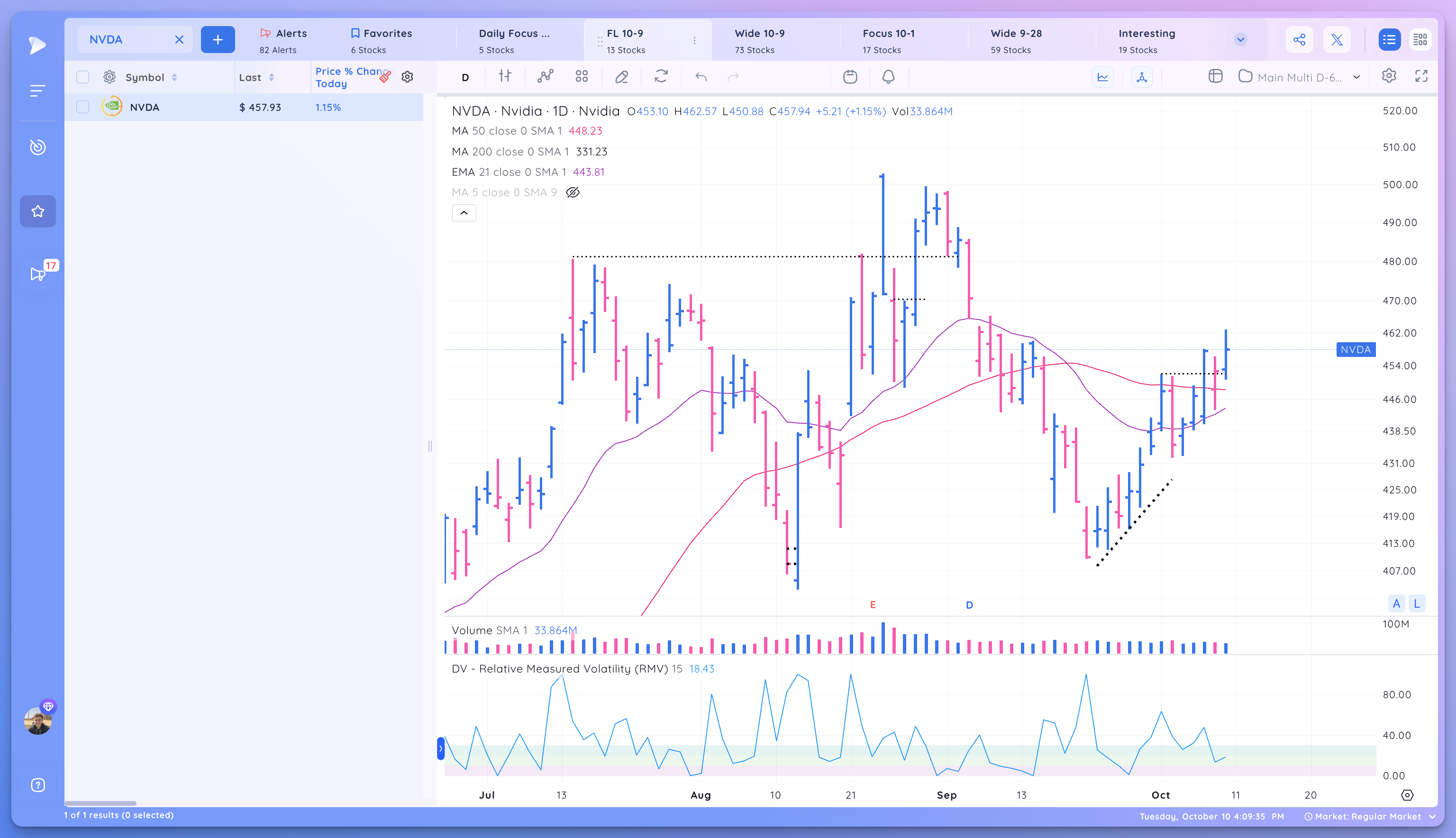The height and width of the screenshot is (838, 1456).
Task: Open time axis settings icon
Action: coord(1407,795)
